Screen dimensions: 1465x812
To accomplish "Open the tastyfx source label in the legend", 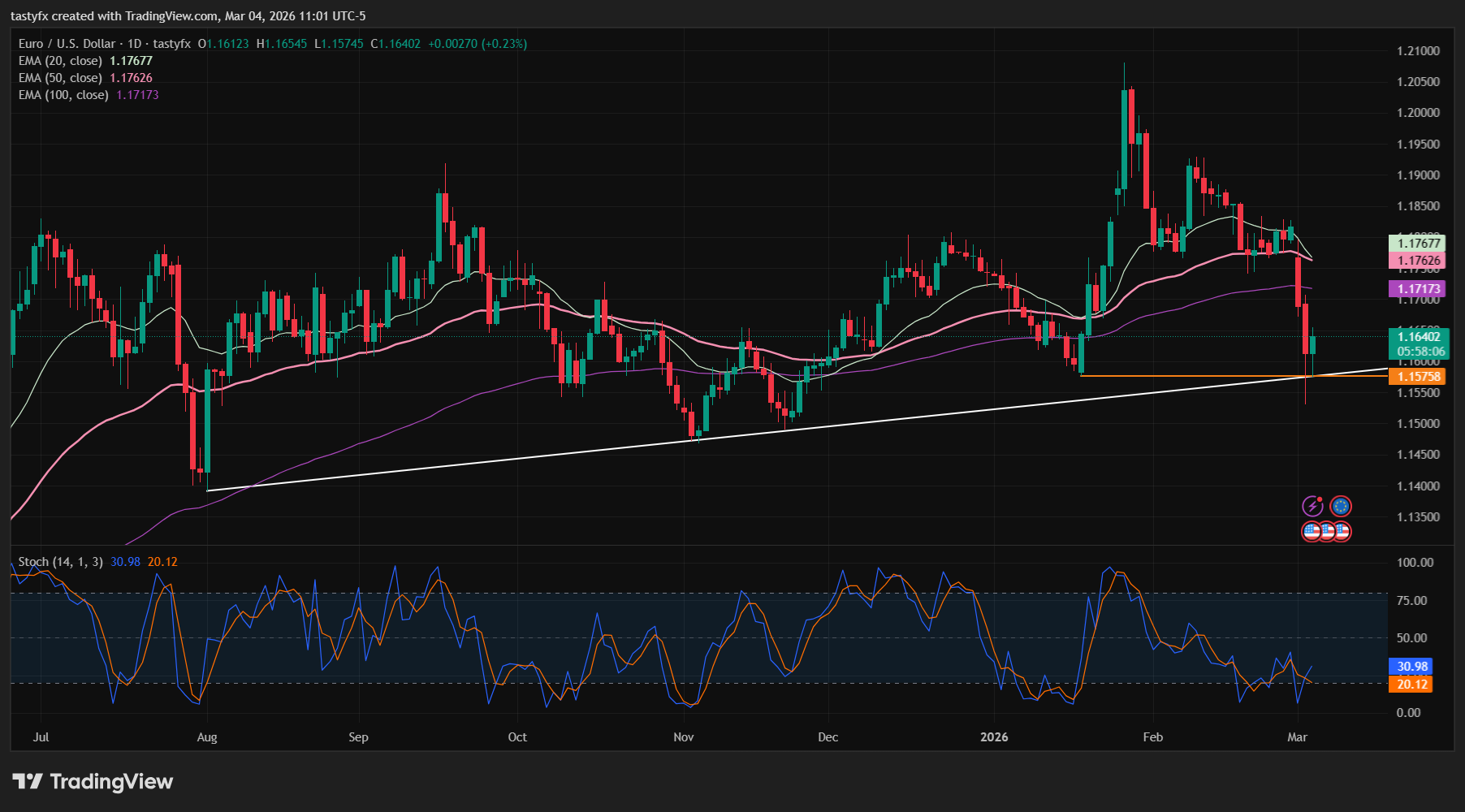I will [x=171, y=44].
